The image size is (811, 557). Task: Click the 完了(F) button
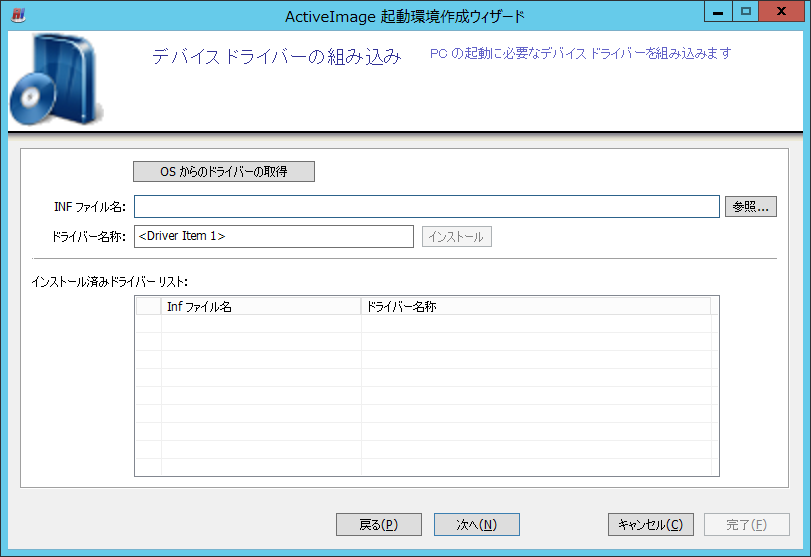coord(746,524)
